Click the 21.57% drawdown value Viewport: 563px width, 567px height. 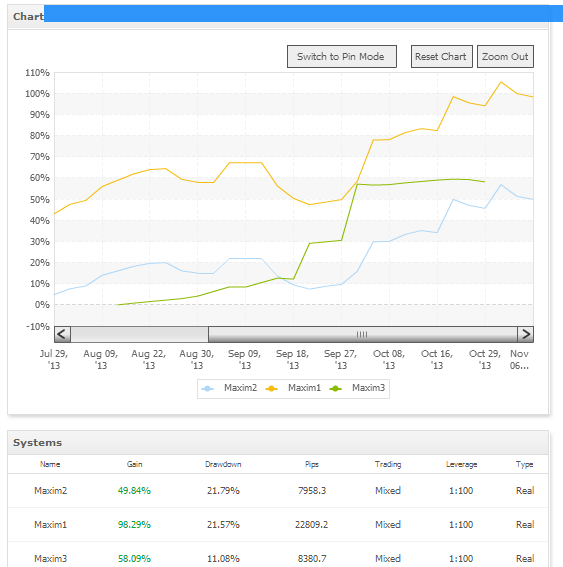pos(223,525)
